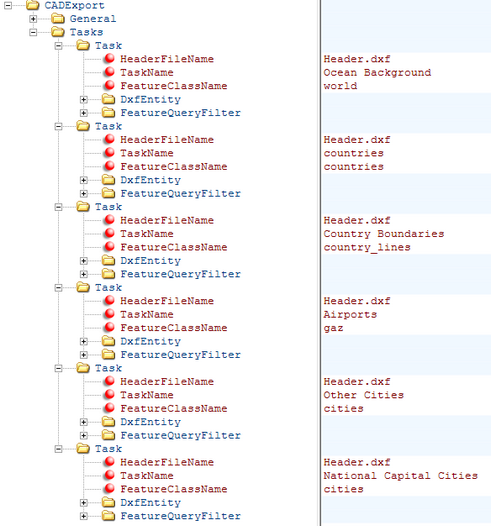Collapse the CADExport root node
This screenshot has width=491, height=526.
pos(8,5)
